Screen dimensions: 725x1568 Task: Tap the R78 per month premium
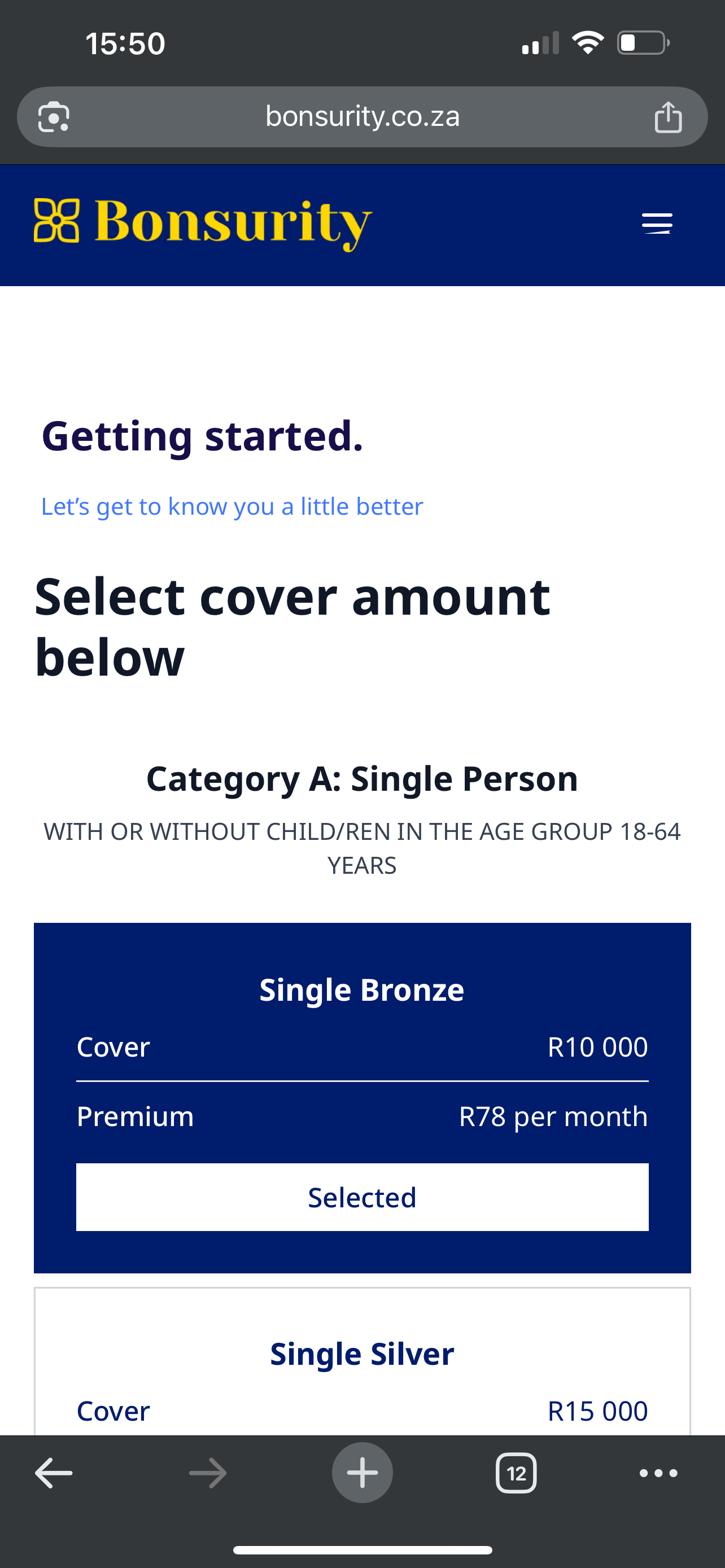[553, 1116]
